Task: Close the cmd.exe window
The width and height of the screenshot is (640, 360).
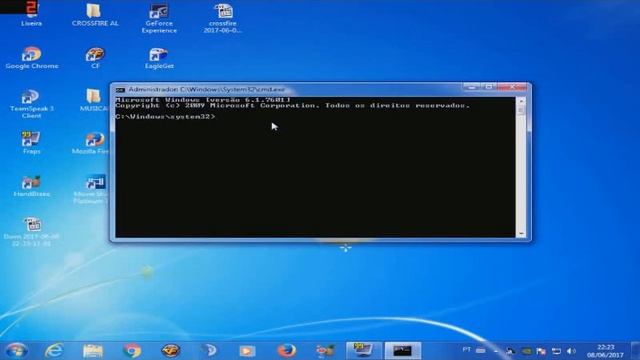Action: pos(513,87)
